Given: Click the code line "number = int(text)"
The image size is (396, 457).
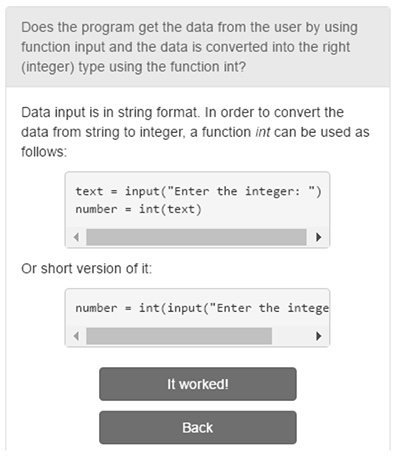Looking at the screenshot, I should (x=139, y=209).
